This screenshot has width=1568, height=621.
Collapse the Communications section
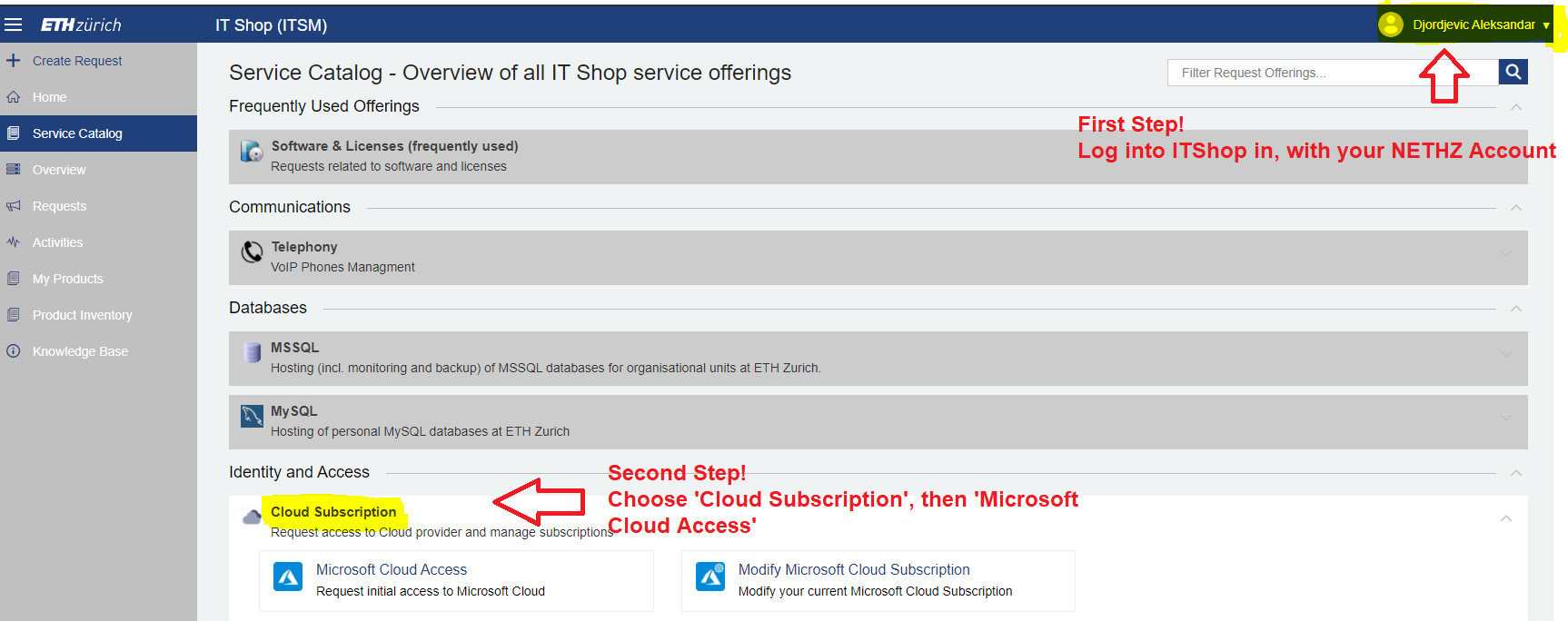pos(1515,208)
